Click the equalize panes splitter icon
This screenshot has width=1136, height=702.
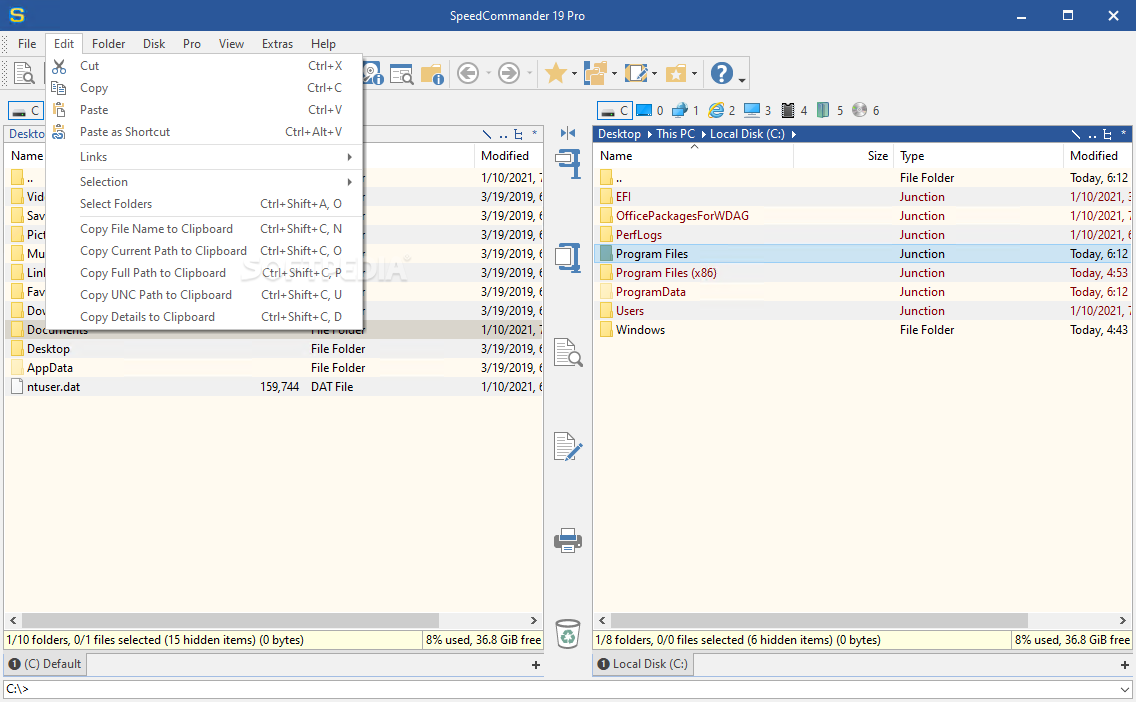point(568,133)
